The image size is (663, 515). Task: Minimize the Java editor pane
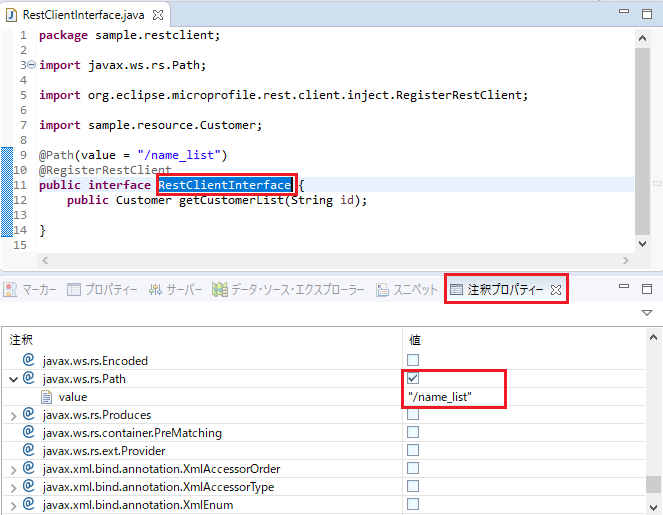(624, 12)
